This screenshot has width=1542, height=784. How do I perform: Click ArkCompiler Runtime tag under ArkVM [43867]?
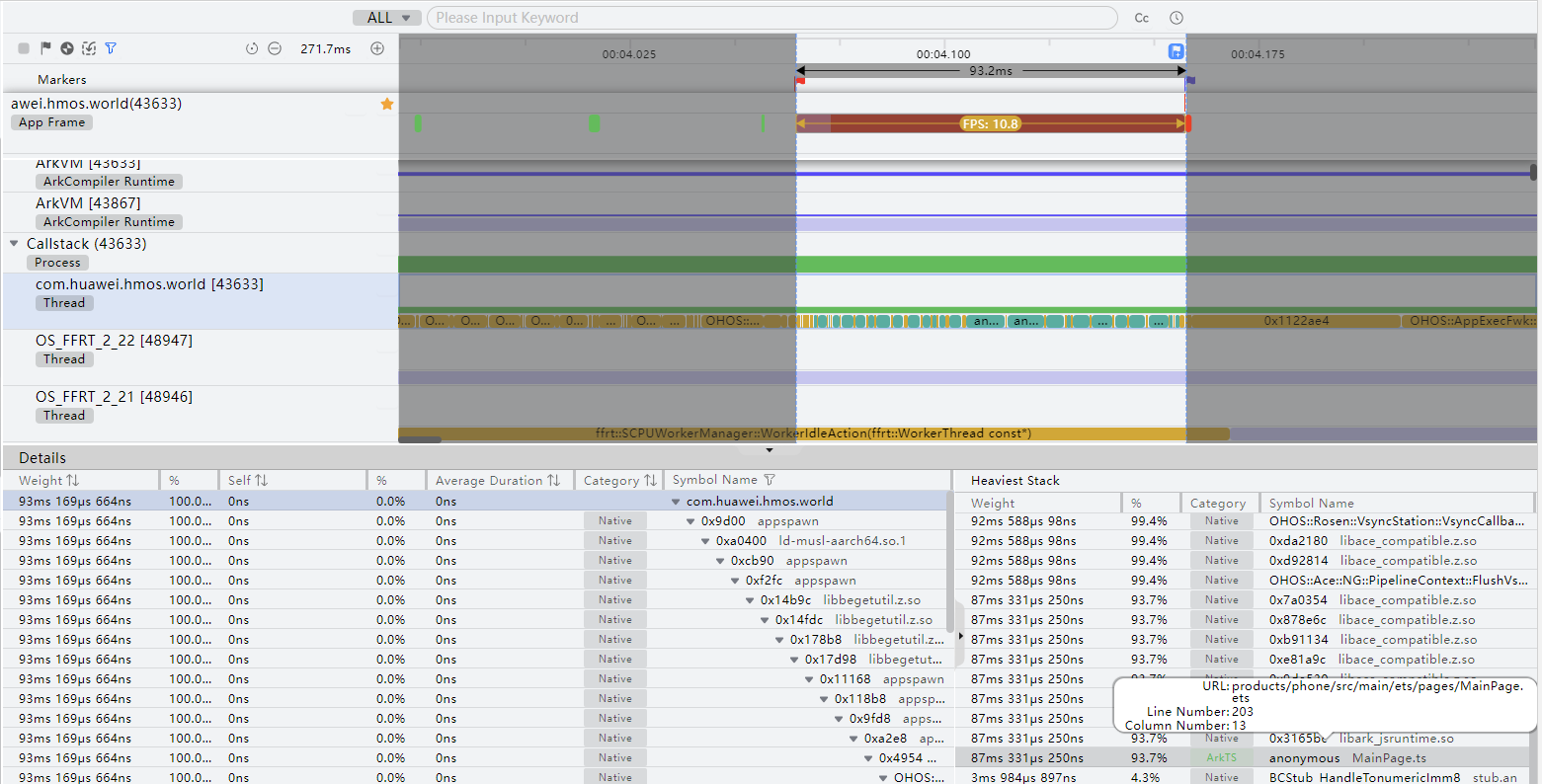(x=109, y=222)
